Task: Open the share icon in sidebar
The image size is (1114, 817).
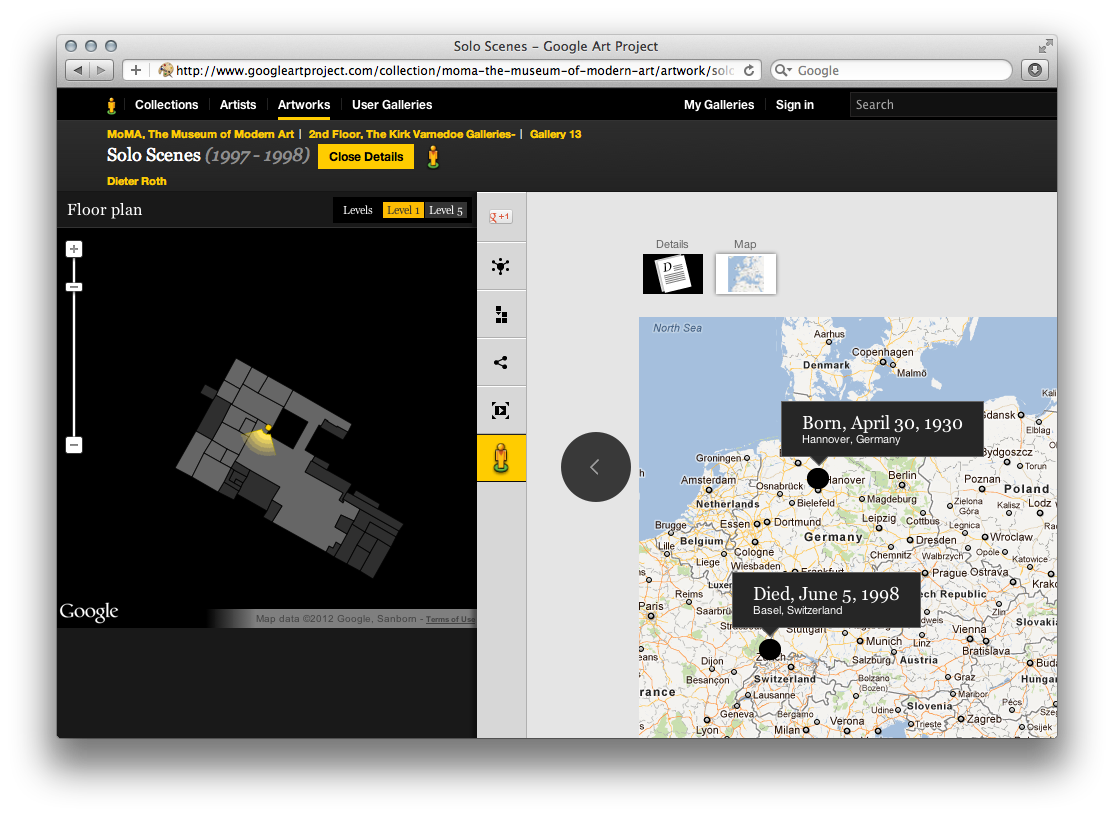Action: 501,362
